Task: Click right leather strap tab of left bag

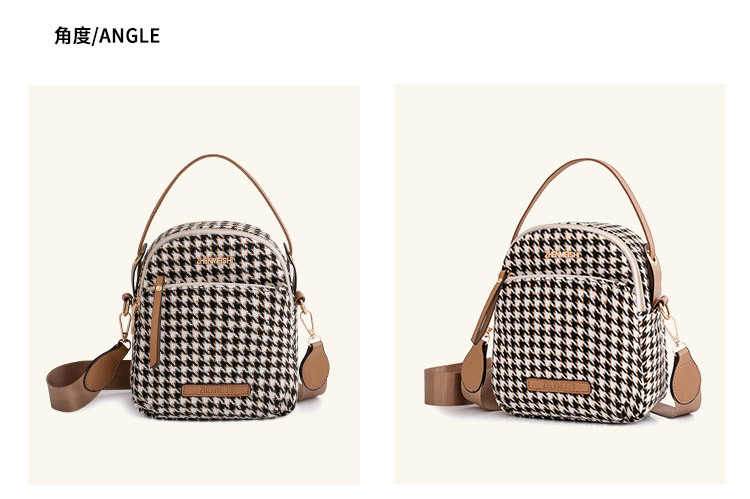Action: [316, 365]
